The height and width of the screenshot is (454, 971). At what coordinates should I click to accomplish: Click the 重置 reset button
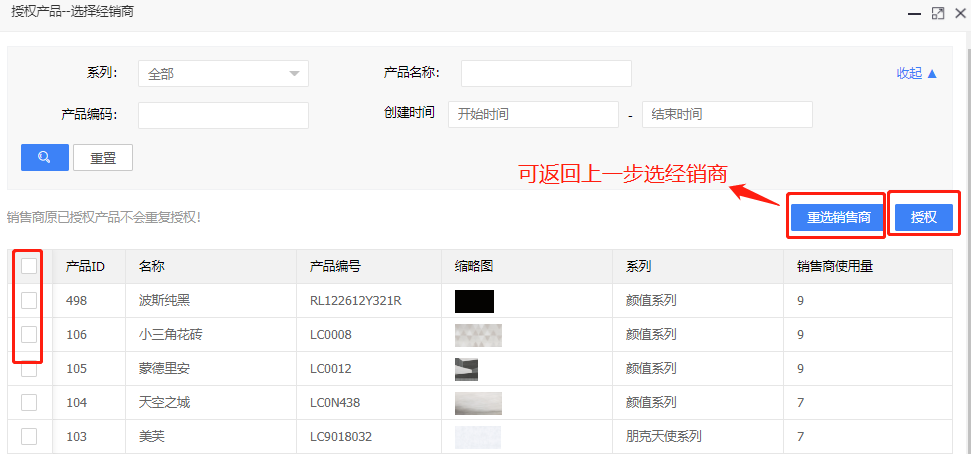[103, 158]
